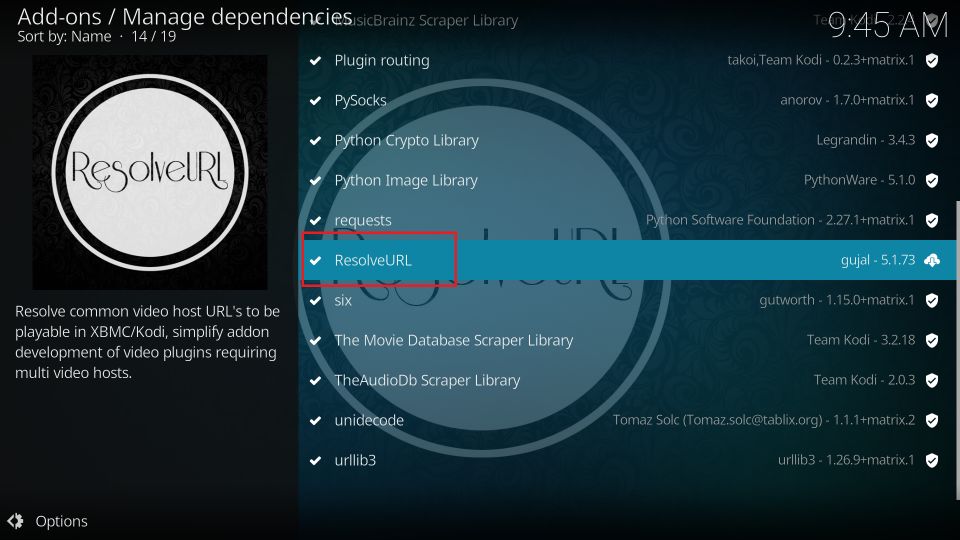Click verified shield icon for PySocks

931,100
